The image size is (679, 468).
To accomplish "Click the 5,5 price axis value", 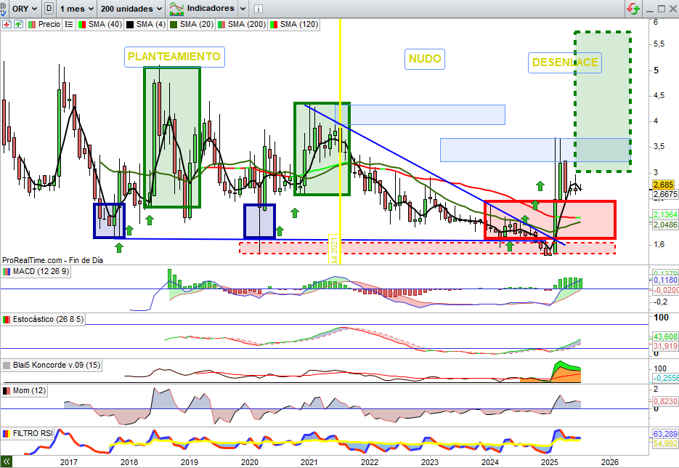I will click(x=659, y=44).
